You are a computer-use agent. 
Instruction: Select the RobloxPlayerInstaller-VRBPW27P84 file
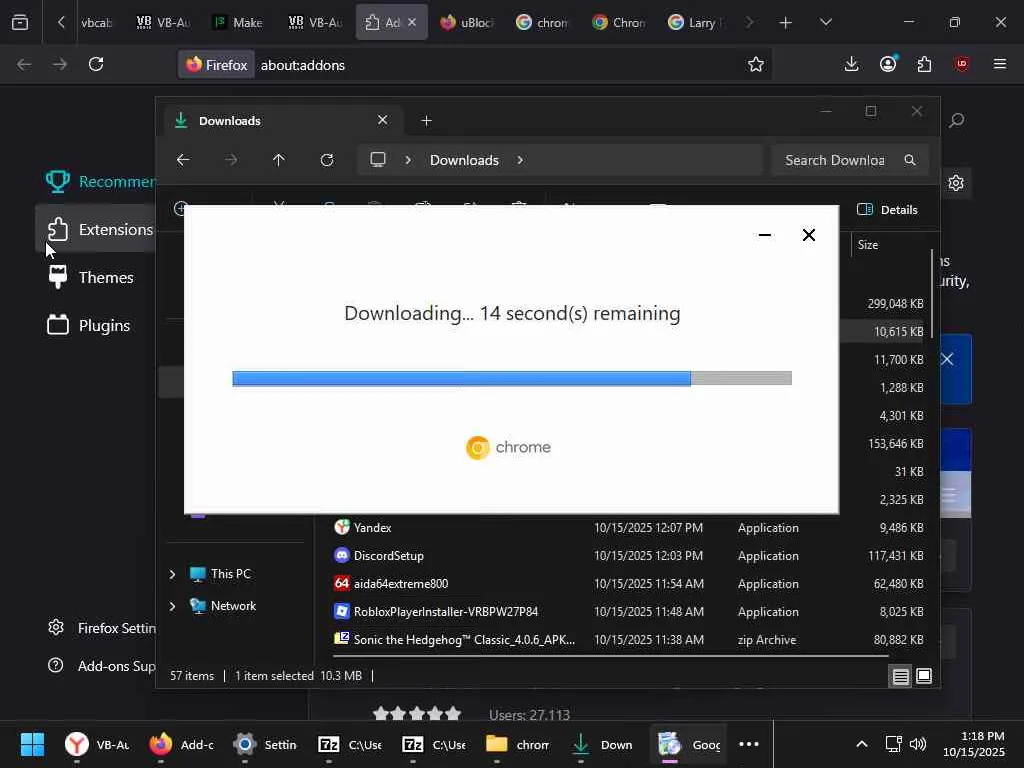(x=628, y=612)
